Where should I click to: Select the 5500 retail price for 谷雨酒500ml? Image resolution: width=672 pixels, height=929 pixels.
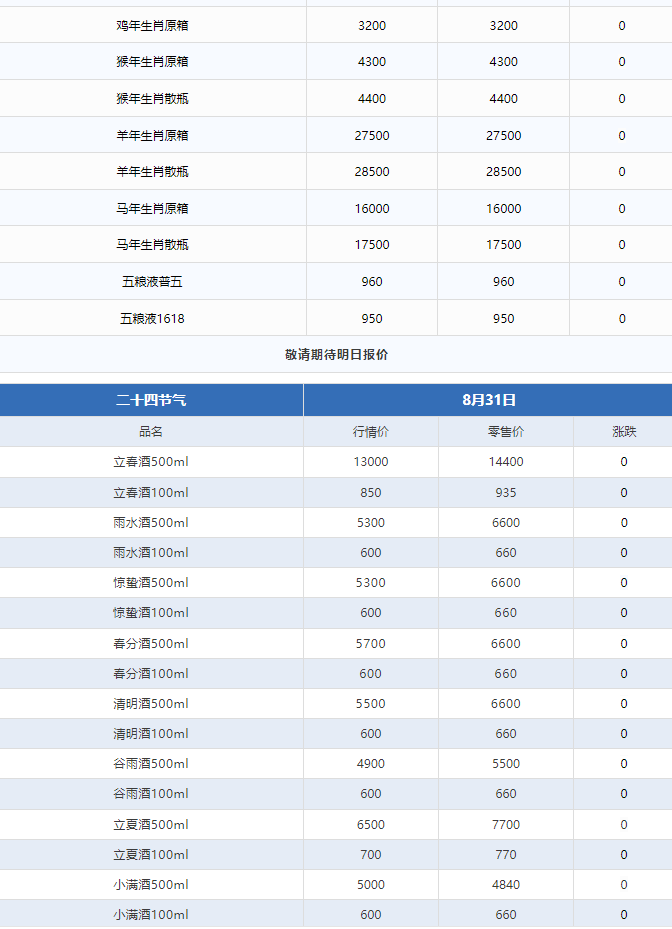[x=505, y=764]
